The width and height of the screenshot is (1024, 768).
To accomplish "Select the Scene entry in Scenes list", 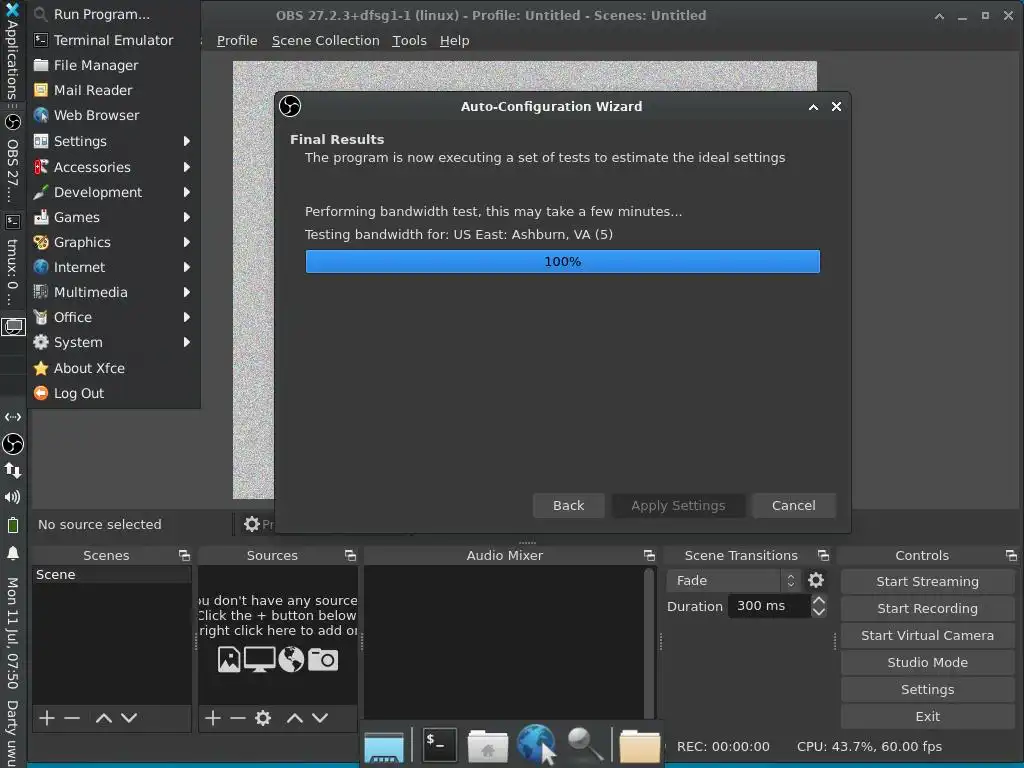I will click(111, 575).
